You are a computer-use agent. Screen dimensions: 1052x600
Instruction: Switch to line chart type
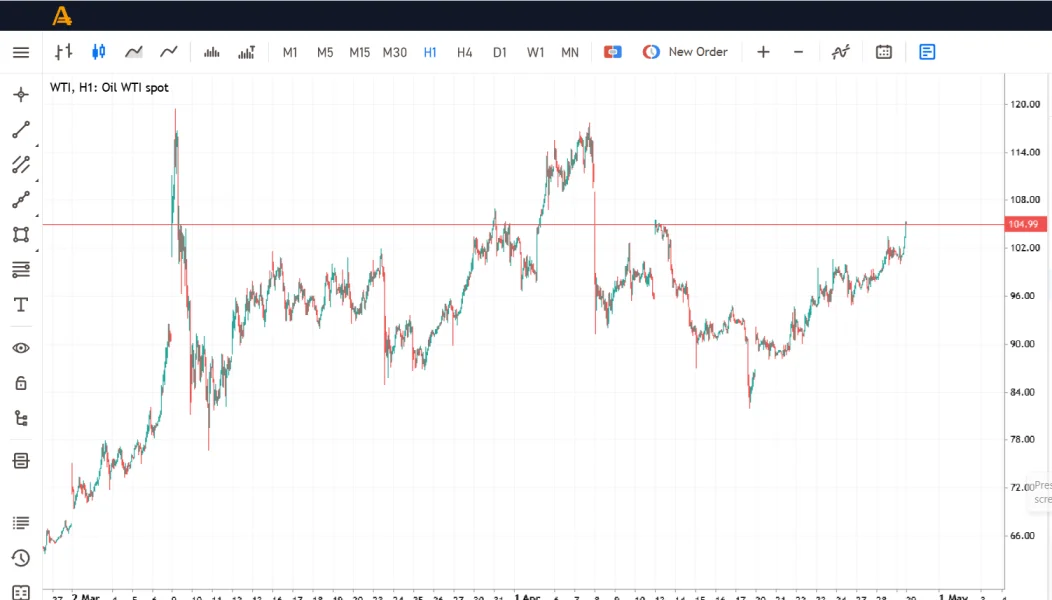[x=168, y=52]
